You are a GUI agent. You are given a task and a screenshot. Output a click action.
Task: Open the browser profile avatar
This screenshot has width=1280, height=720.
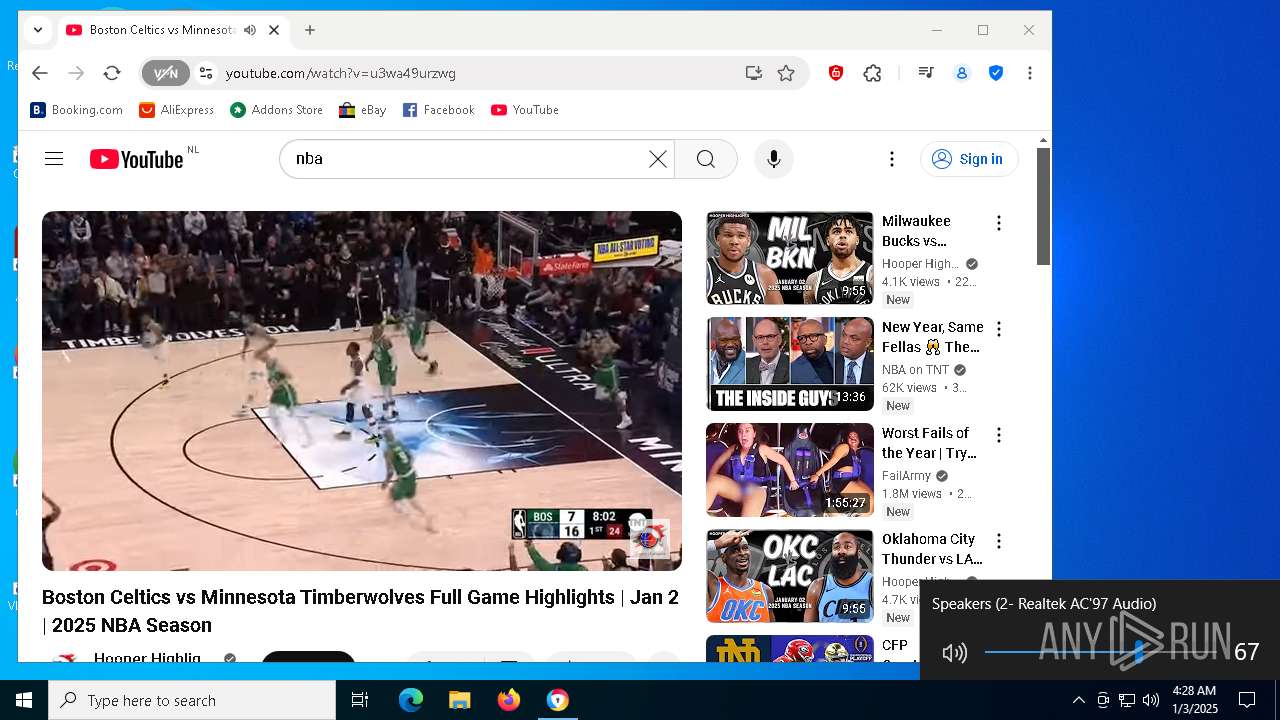(x=962, y=73)
